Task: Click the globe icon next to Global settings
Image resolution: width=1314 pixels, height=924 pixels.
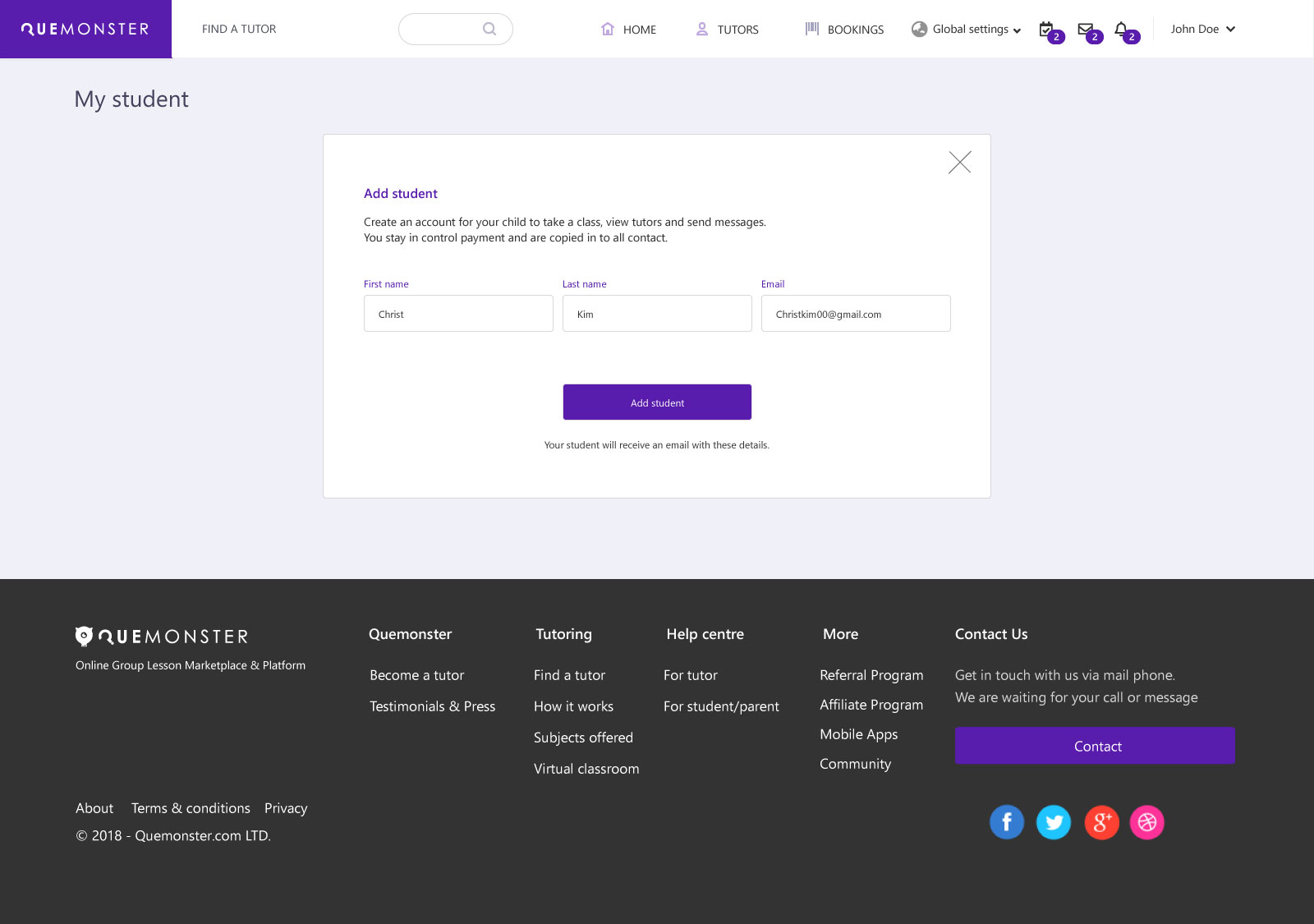Action: pyautogui.click(x=917, y=29)
